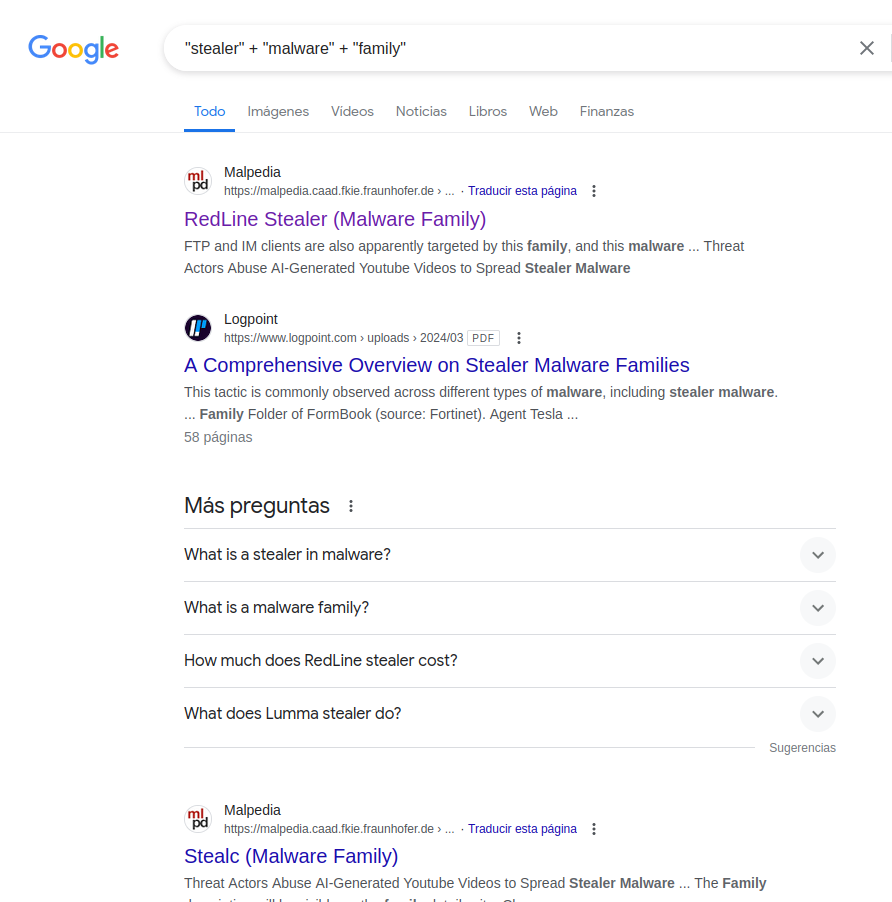Expand "How much does RedLine stealer cost?"

click(817, 661)
